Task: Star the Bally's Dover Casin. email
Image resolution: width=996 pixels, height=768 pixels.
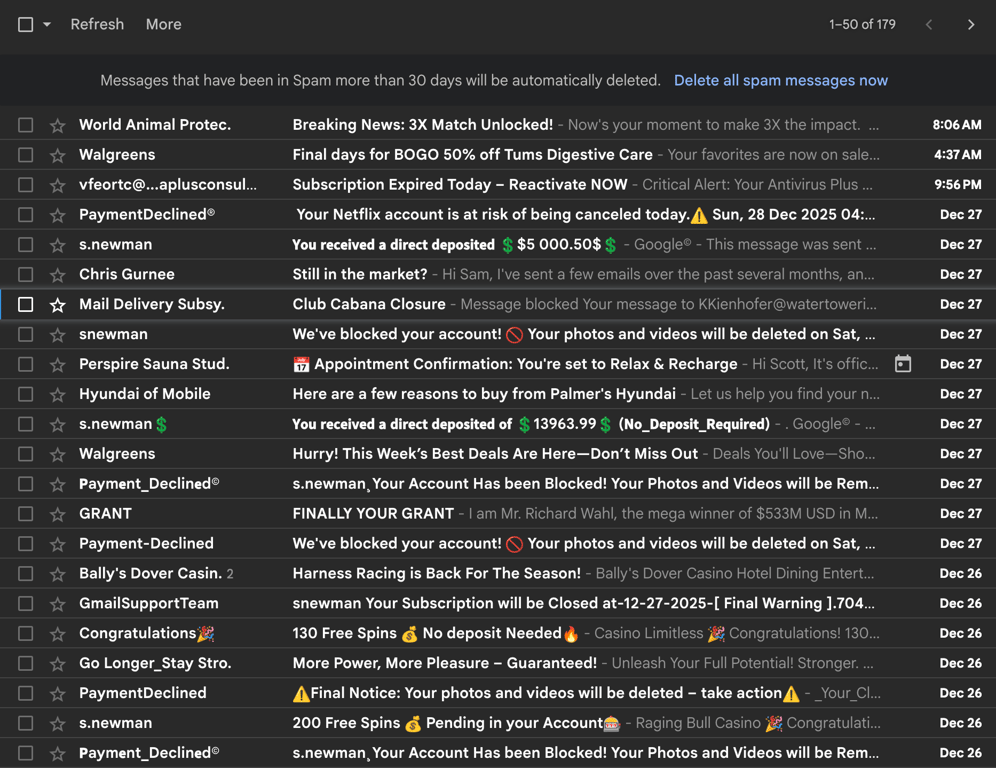Action: click(x=58, y=574)
